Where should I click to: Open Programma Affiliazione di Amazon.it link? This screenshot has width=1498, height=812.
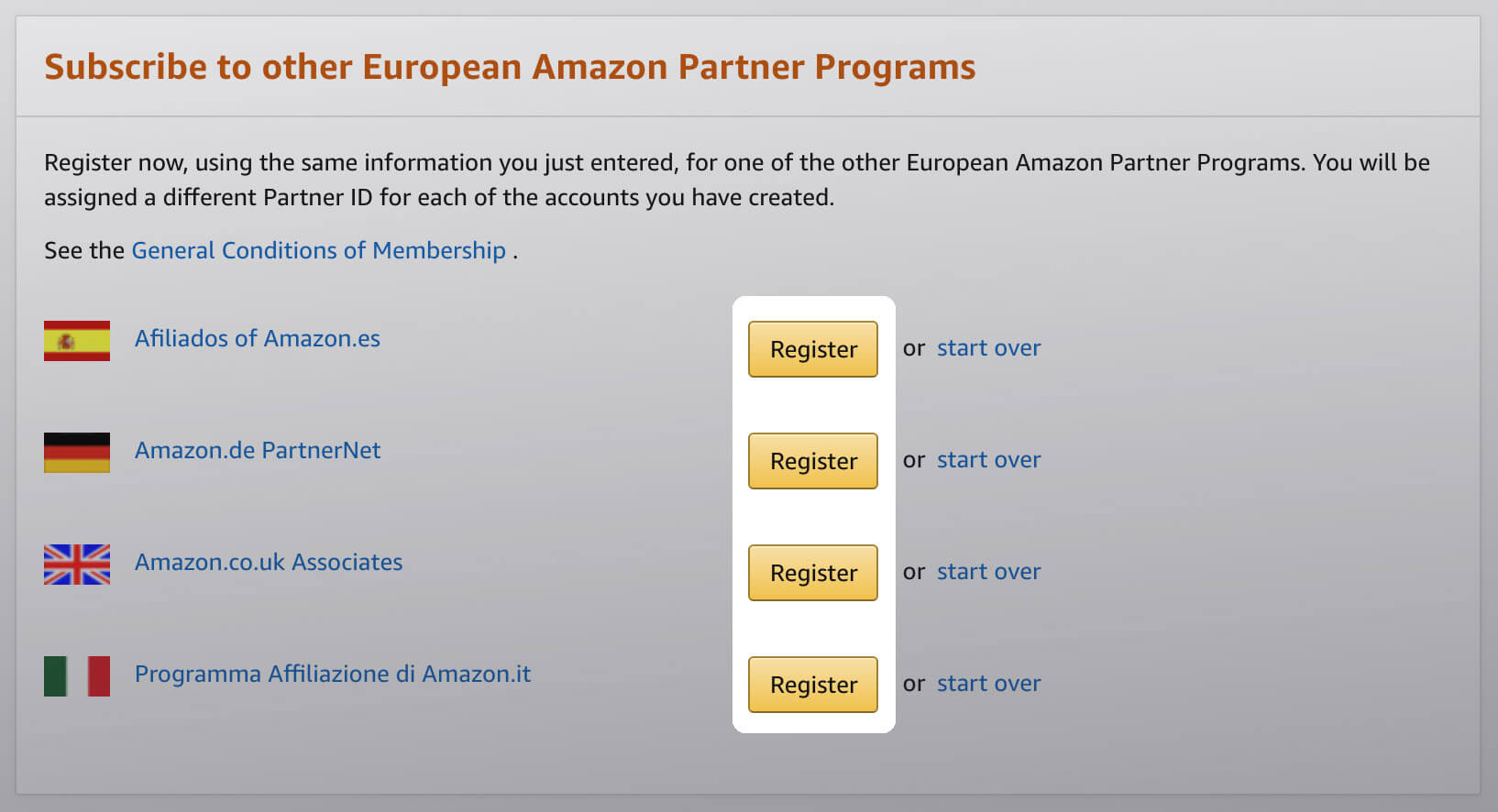tap(333, 674)
